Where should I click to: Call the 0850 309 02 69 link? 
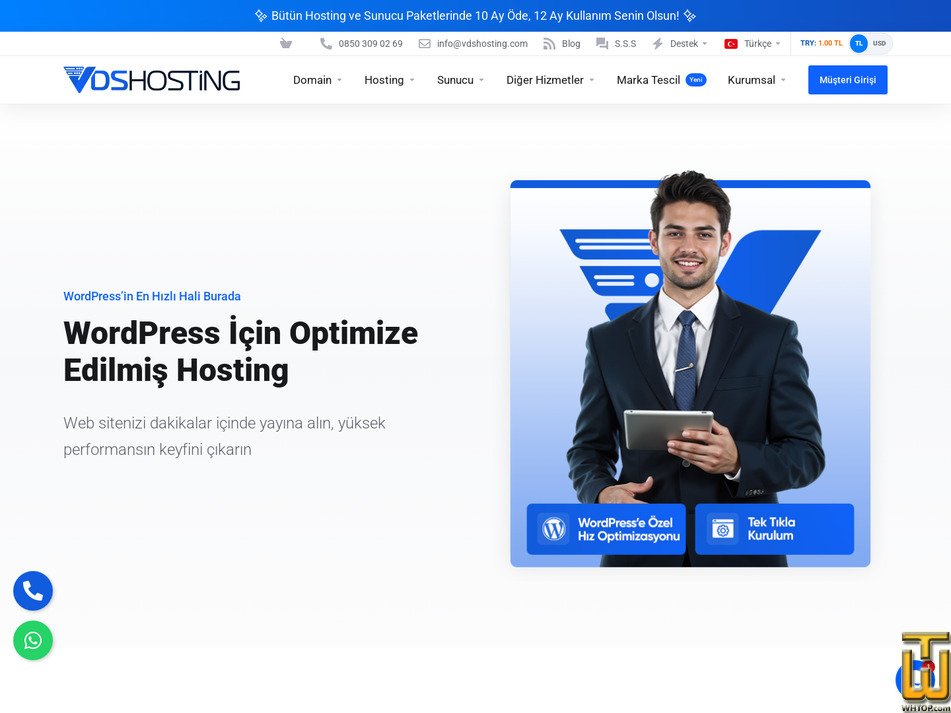coord(371,44)
